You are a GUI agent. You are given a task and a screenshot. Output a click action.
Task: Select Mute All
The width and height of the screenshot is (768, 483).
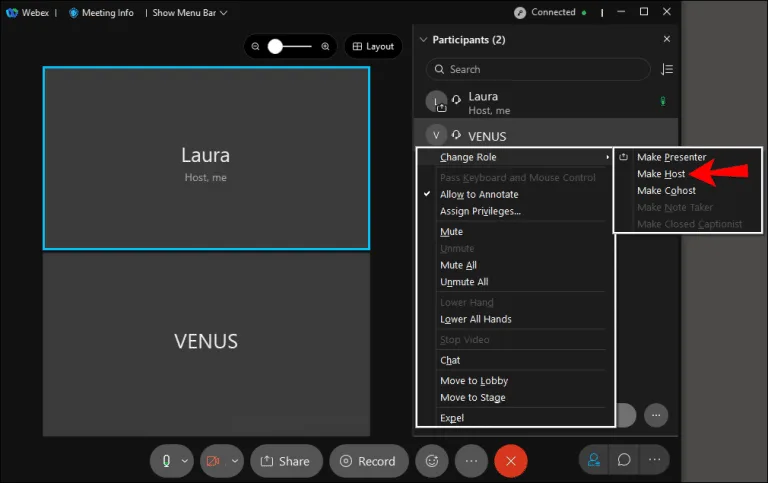click(x=458, y=265)
